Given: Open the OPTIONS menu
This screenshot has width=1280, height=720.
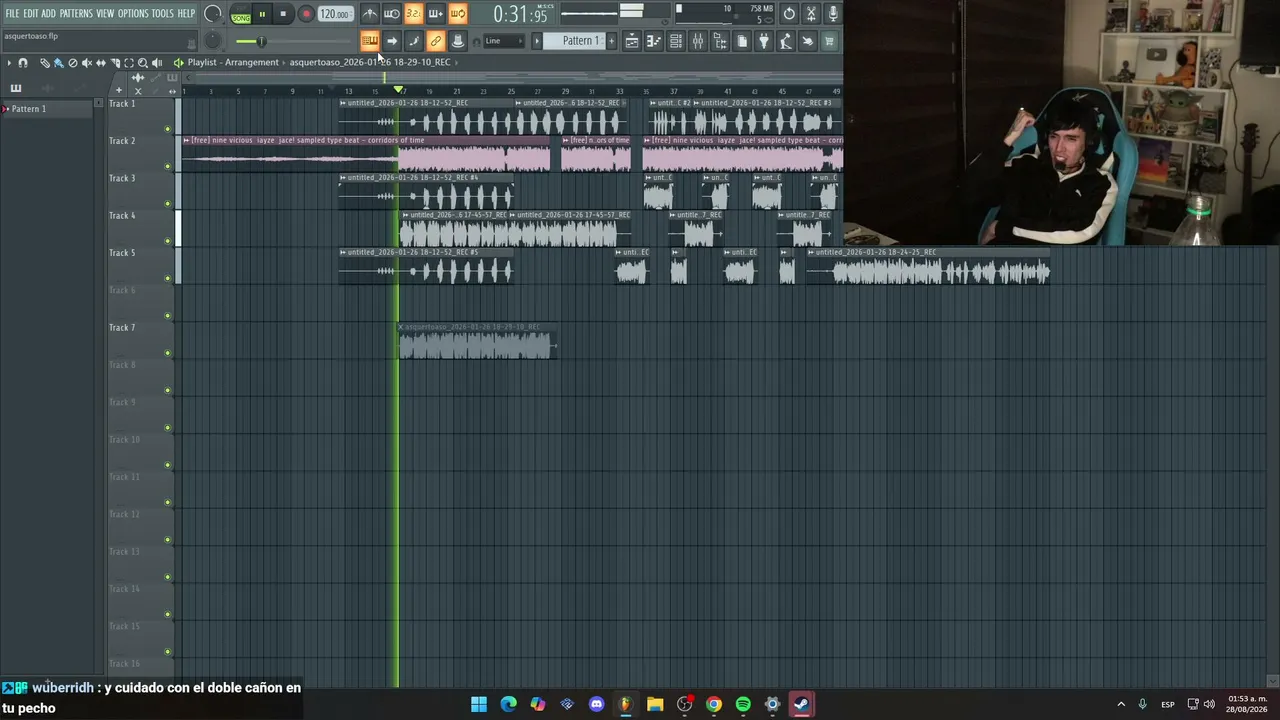Looking at the screenshot, I should [133, 14].
